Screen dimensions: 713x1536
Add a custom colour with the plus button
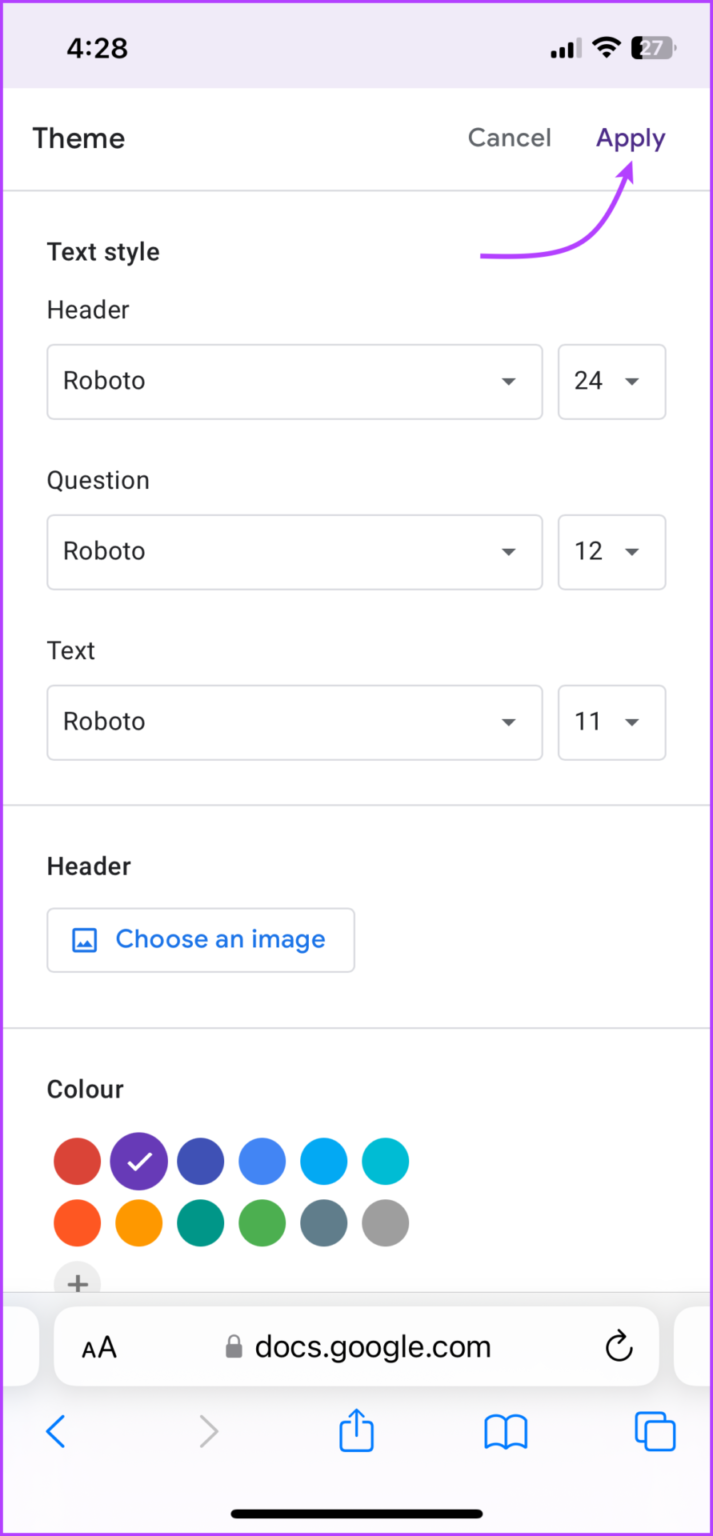[77, 1283]
